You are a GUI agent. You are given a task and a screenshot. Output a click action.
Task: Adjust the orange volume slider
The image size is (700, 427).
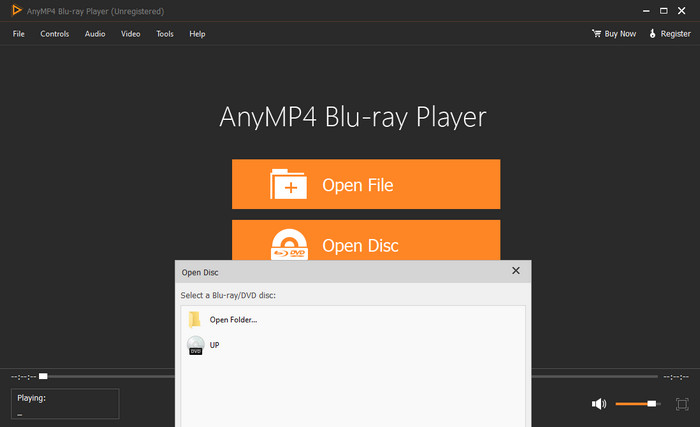coord(638,404)
